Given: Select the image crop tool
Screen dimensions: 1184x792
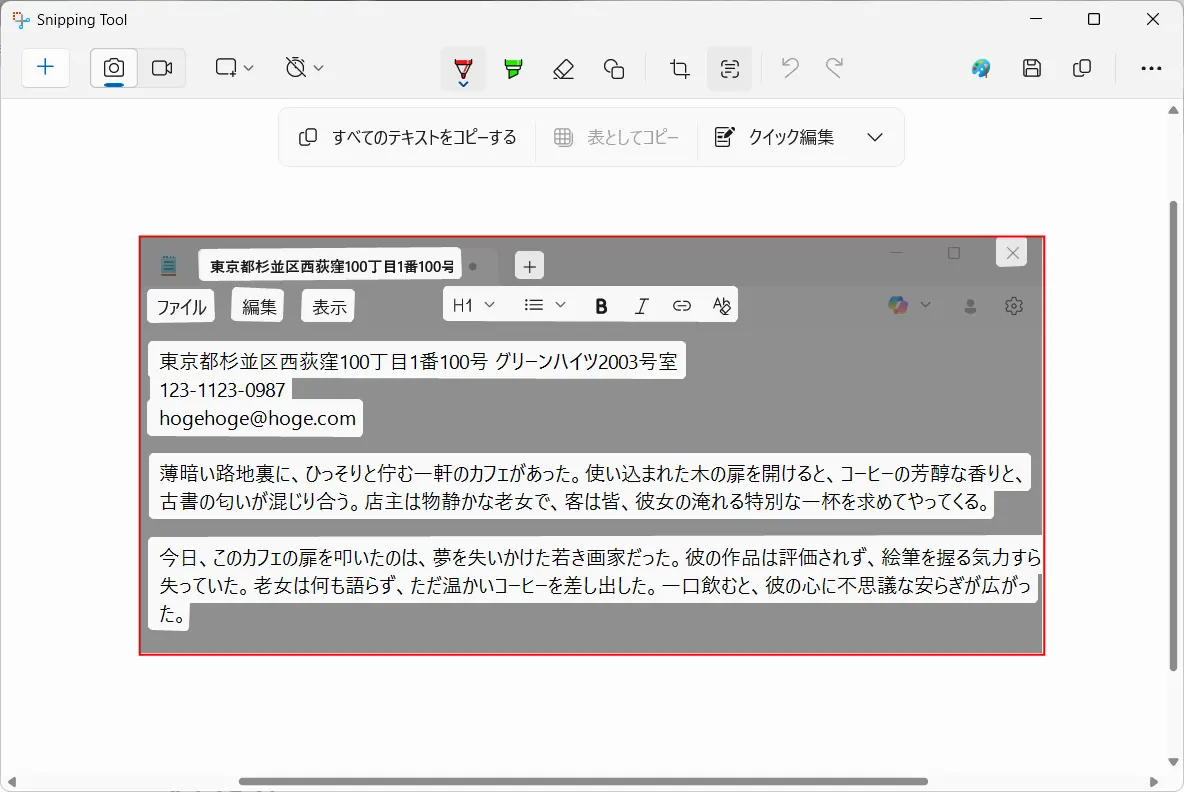Looking at the screenshot, I should pos(680,69).
